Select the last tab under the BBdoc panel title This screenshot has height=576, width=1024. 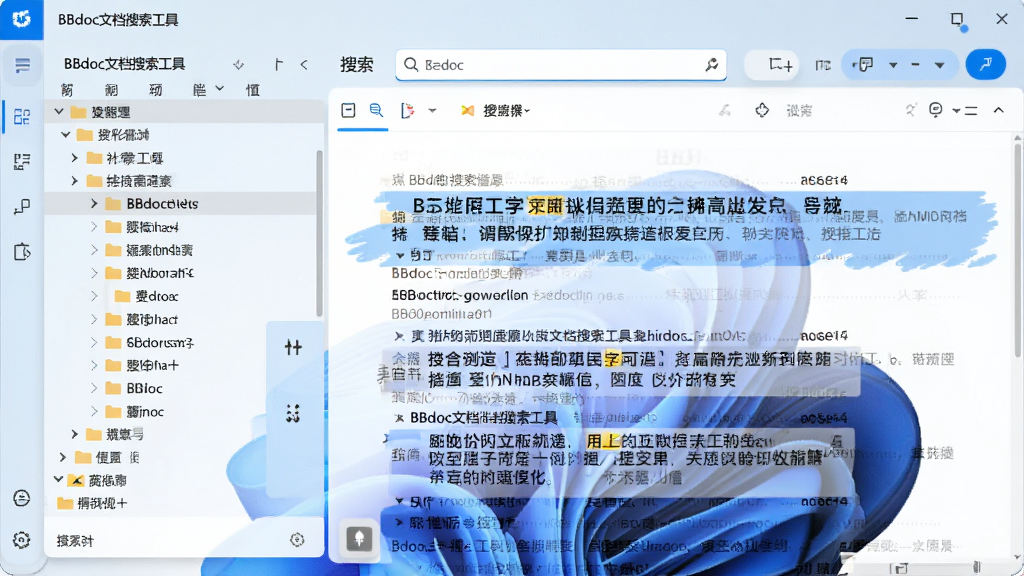coord(253,90)
